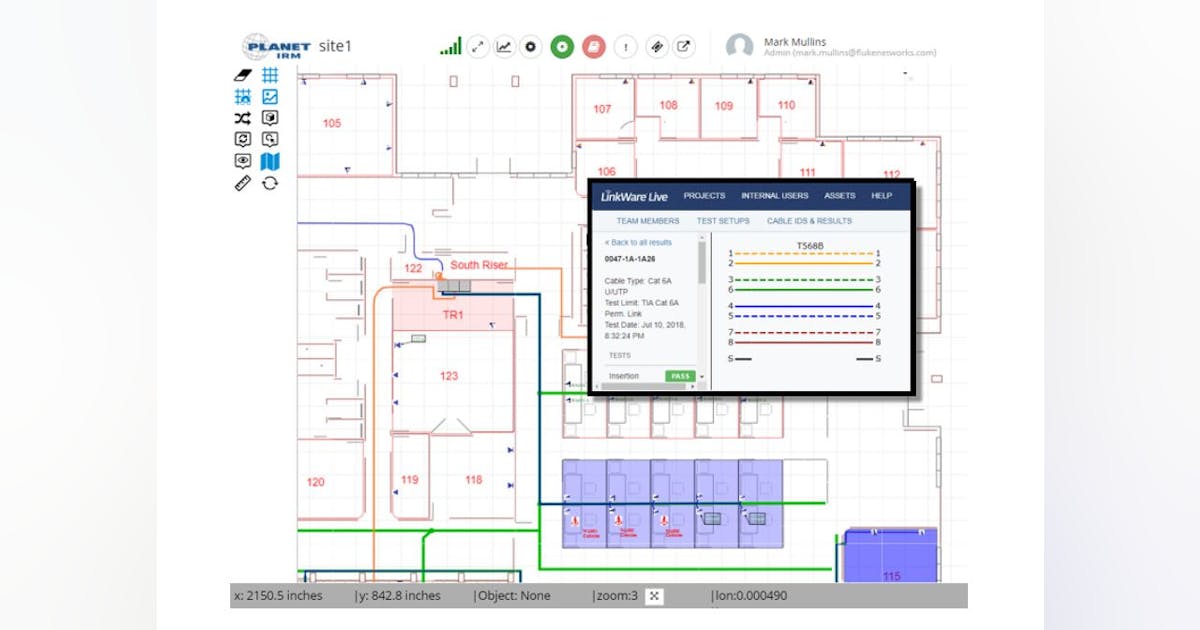Switch to the TEST SETUPS tab

[x=722, y=220]
